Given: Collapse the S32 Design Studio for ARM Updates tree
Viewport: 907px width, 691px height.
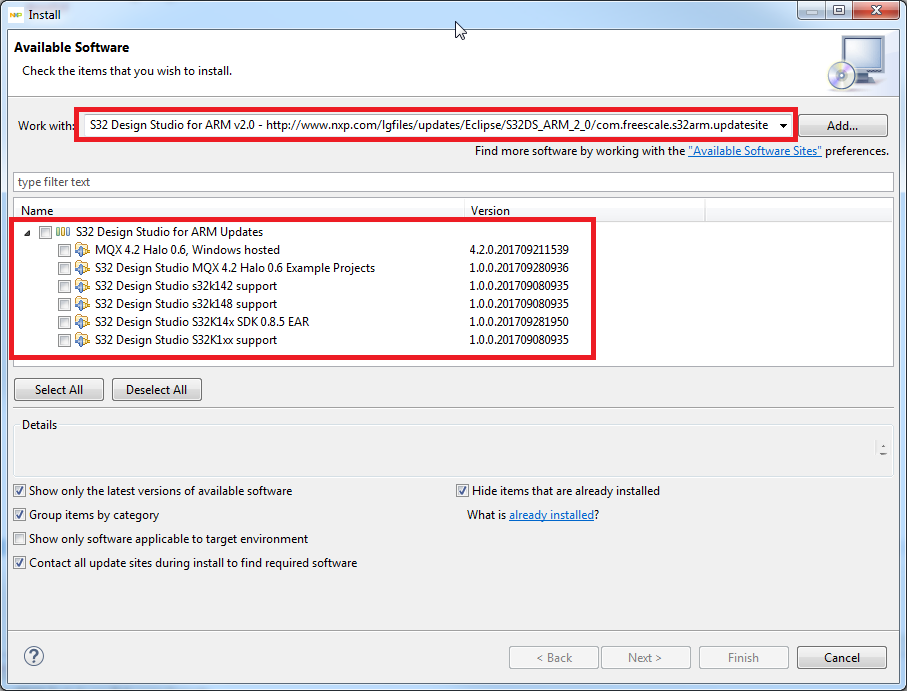Looking at the screenshot, I should click(27, 232).
